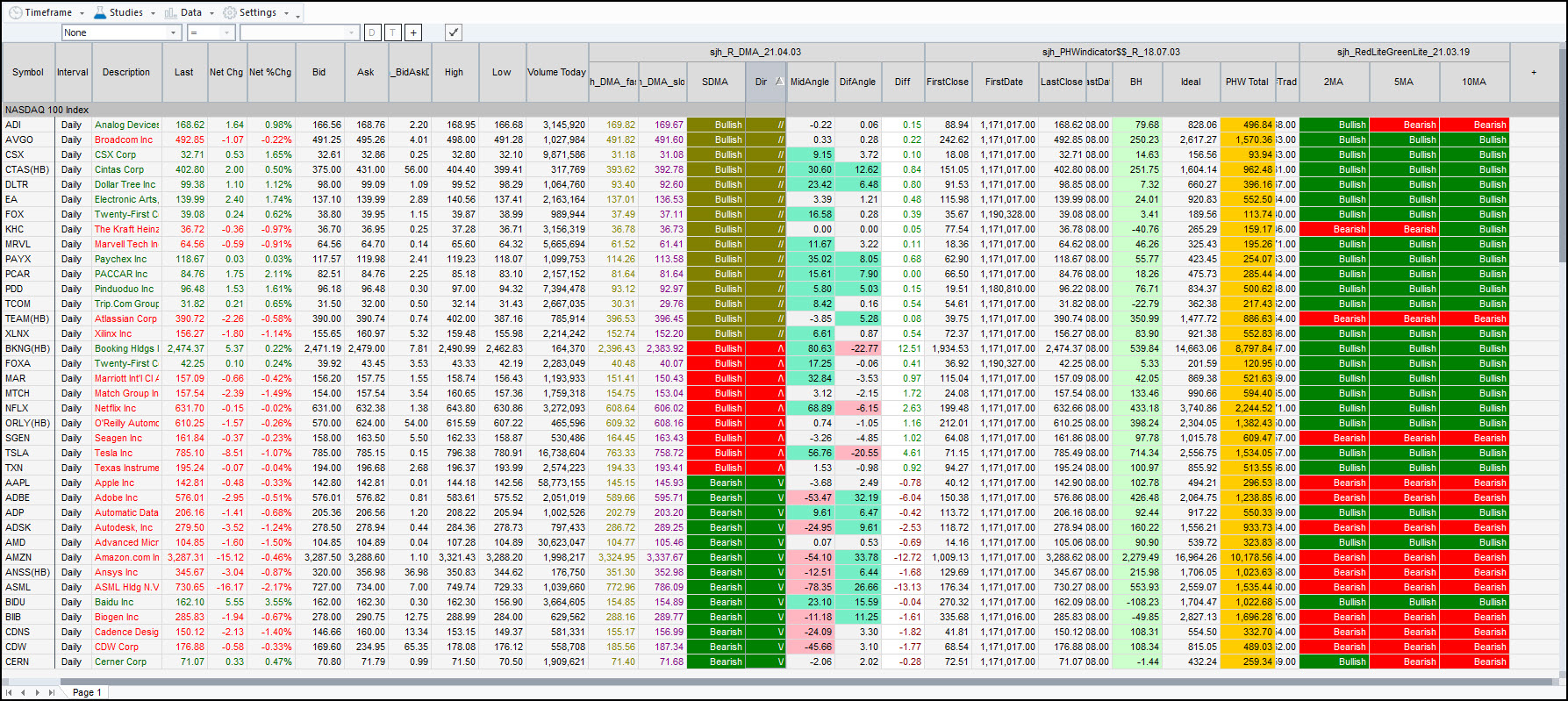Click the 'T' filter button
This screenshot has width=1568, height=701.
click(393, 32)
